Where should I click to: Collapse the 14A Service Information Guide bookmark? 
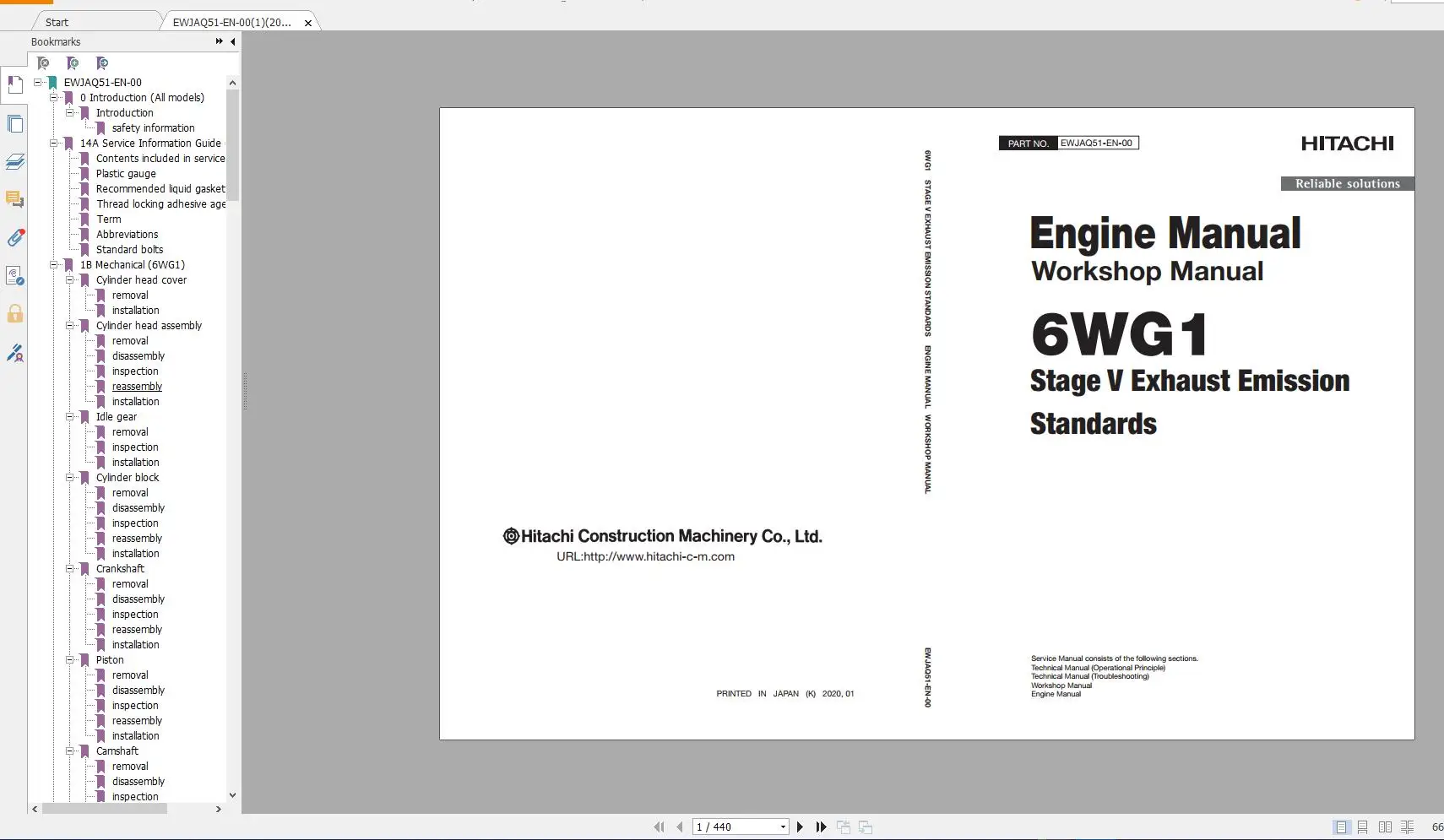tap(54, 144)
